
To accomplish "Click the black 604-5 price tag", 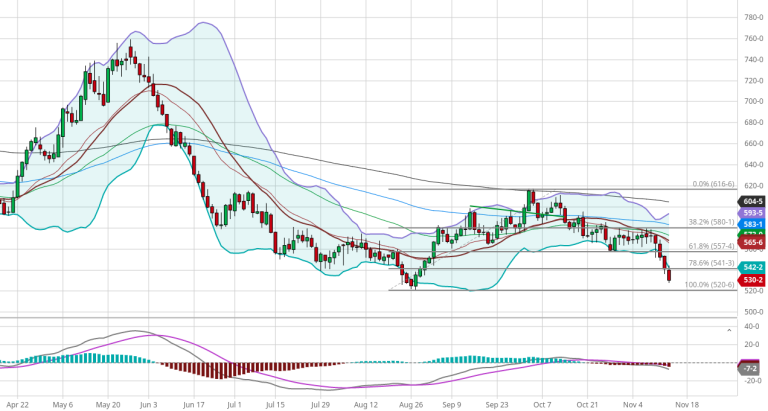I will click(751, 201).
